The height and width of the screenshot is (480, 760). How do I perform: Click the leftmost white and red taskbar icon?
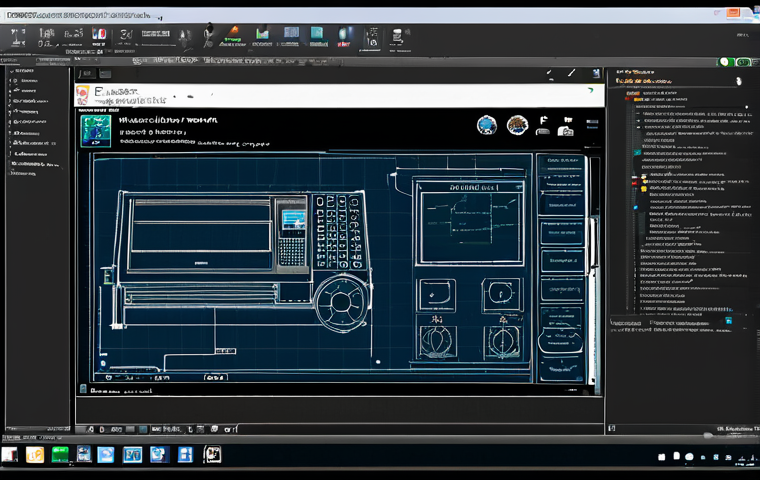[9, 455]
